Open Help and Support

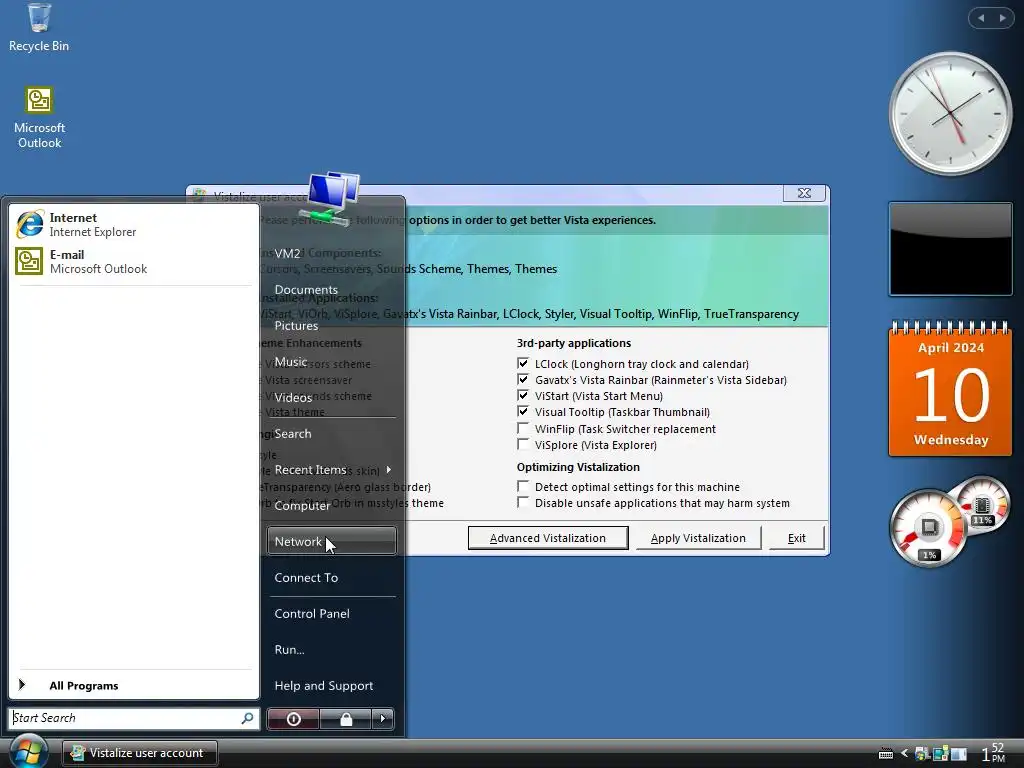(332, 685)
